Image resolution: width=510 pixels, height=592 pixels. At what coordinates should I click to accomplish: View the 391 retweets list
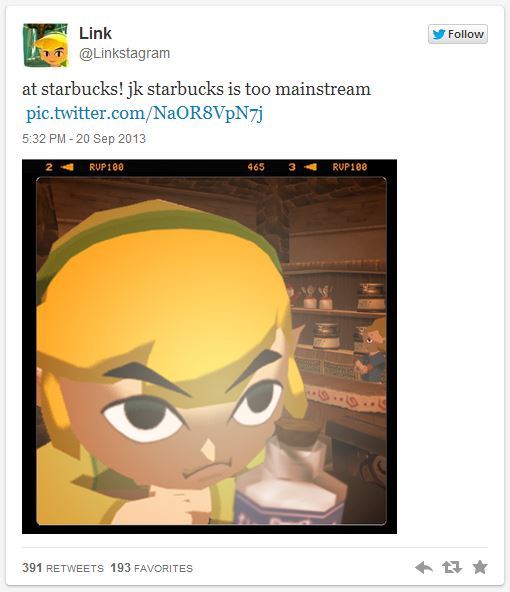pyautogui.click(x=63, y=568)
